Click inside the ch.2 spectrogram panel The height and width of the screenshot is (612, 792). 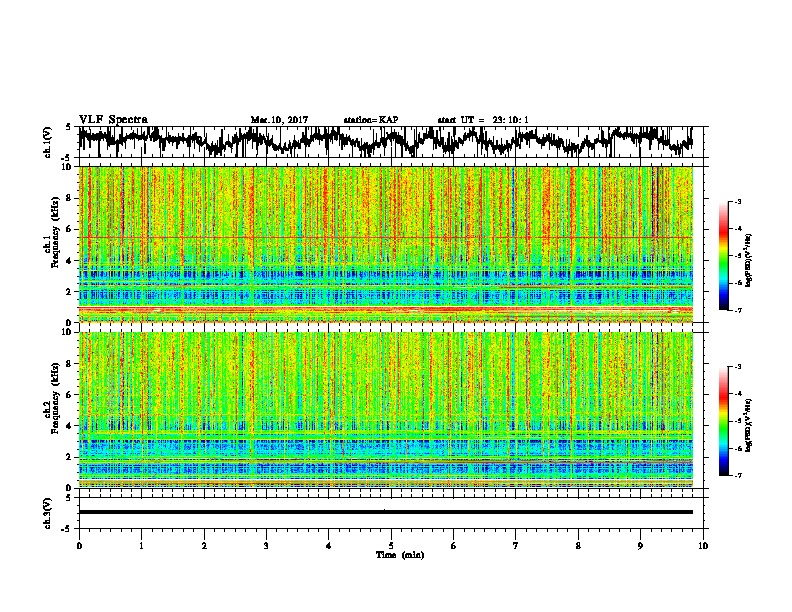pyautogui.click(x=385, y=410)
